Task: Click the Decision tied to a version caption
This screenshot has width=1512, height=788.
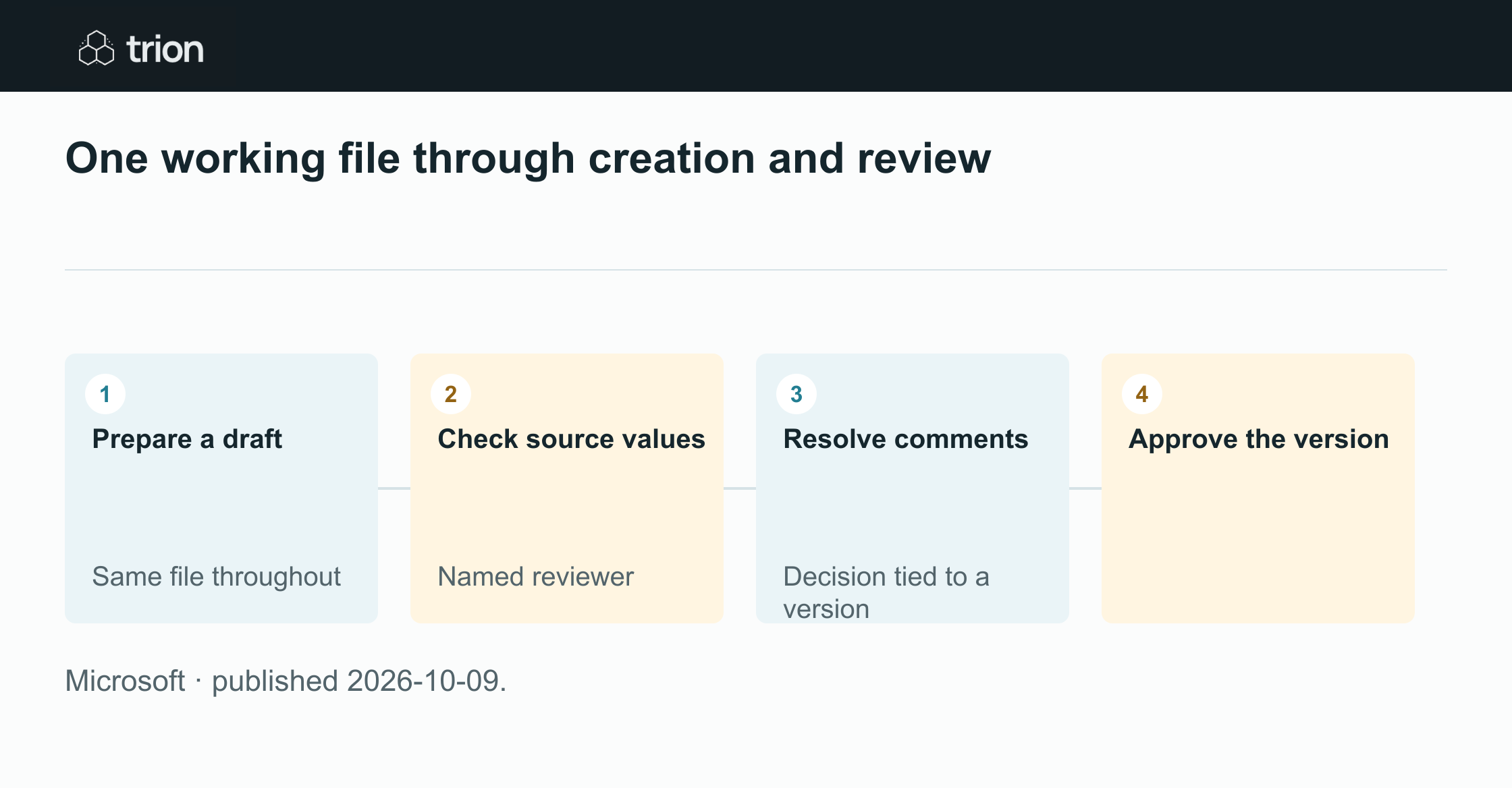Action: (886, 592)
